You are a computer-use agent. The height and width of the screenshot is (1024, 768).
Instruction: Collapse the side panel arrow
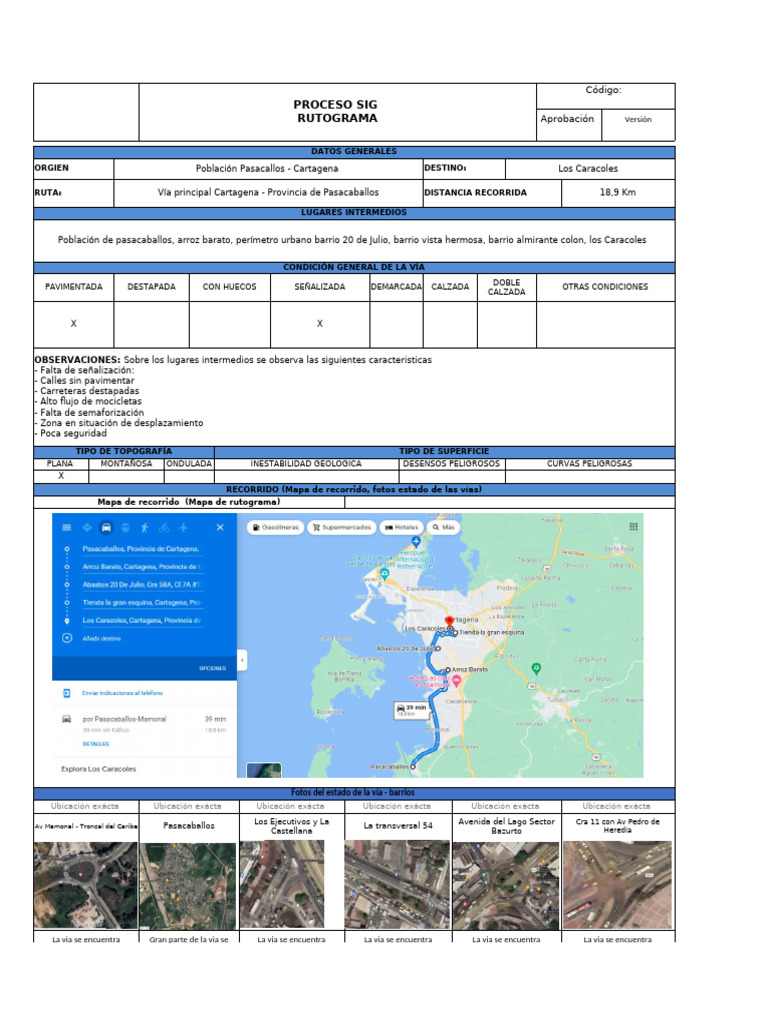coord(242,662)
